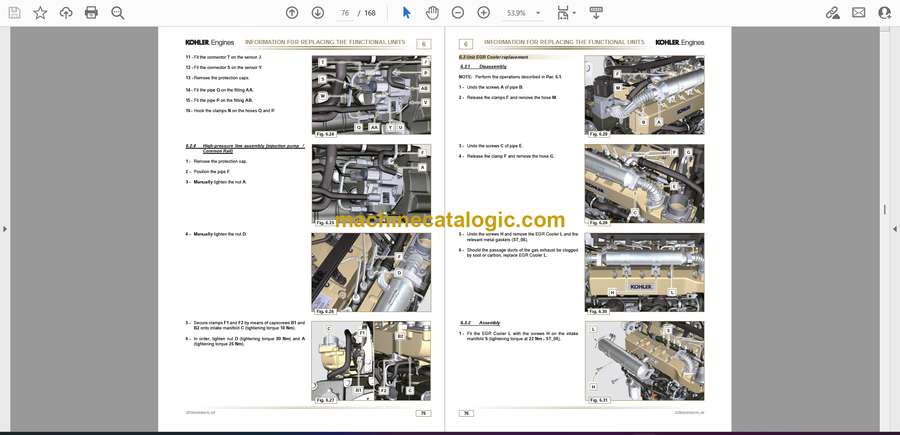Go to the next page
The height and width of the screenshot is (435, 900).
click(x=318, y=13)
